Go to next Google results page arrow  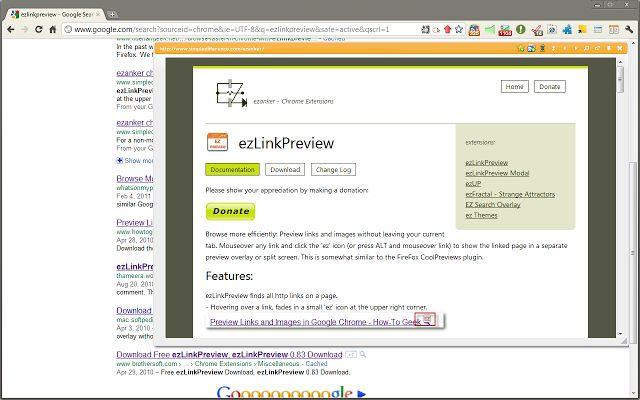[361, 393]
